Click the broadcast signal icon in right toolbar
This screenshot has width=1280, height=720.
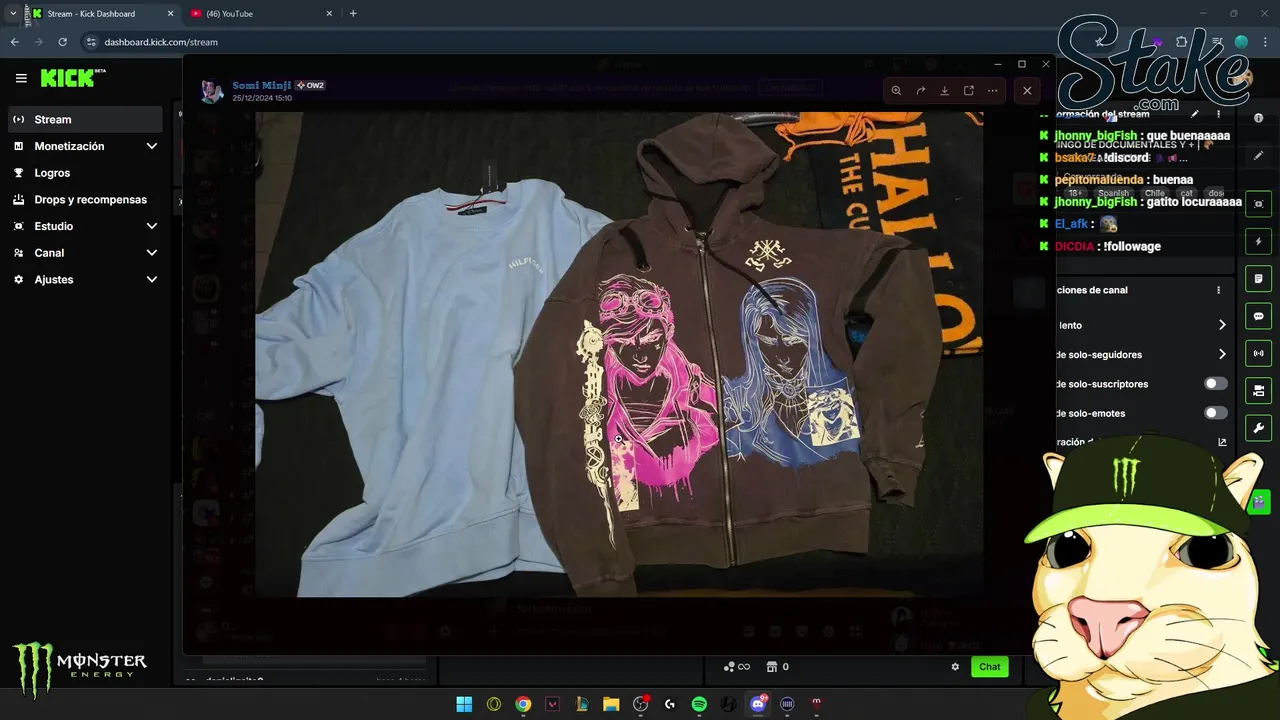point(1258,353)
